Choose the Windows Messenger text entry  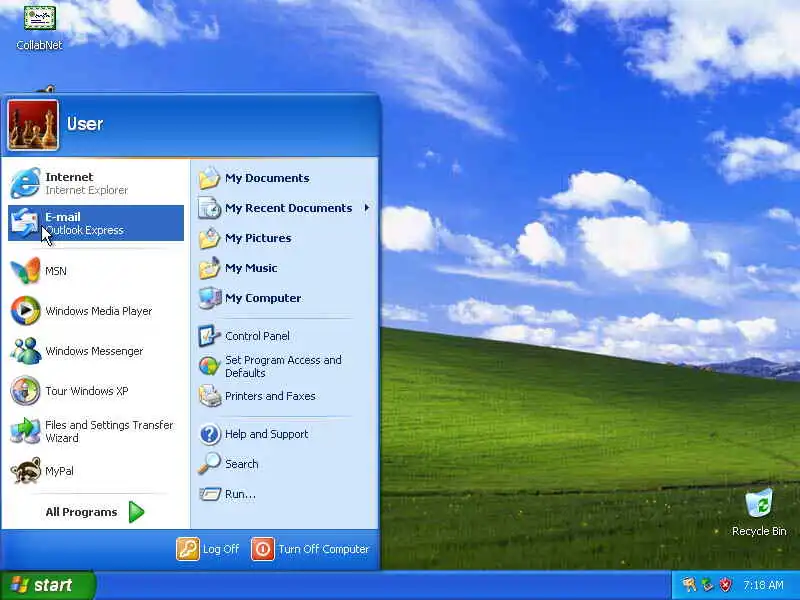(94, 351)
